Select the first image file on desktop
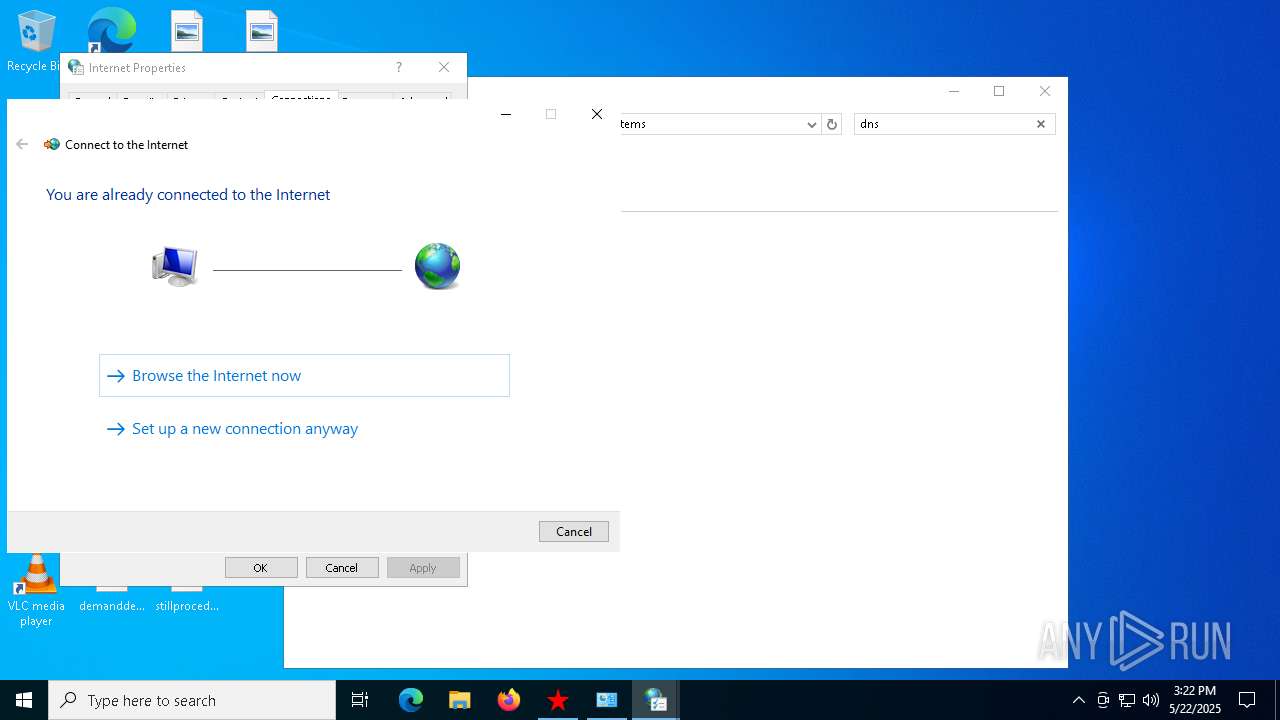Image resolution: width=1280 pixels, height=720 pixels. [187, 31]
